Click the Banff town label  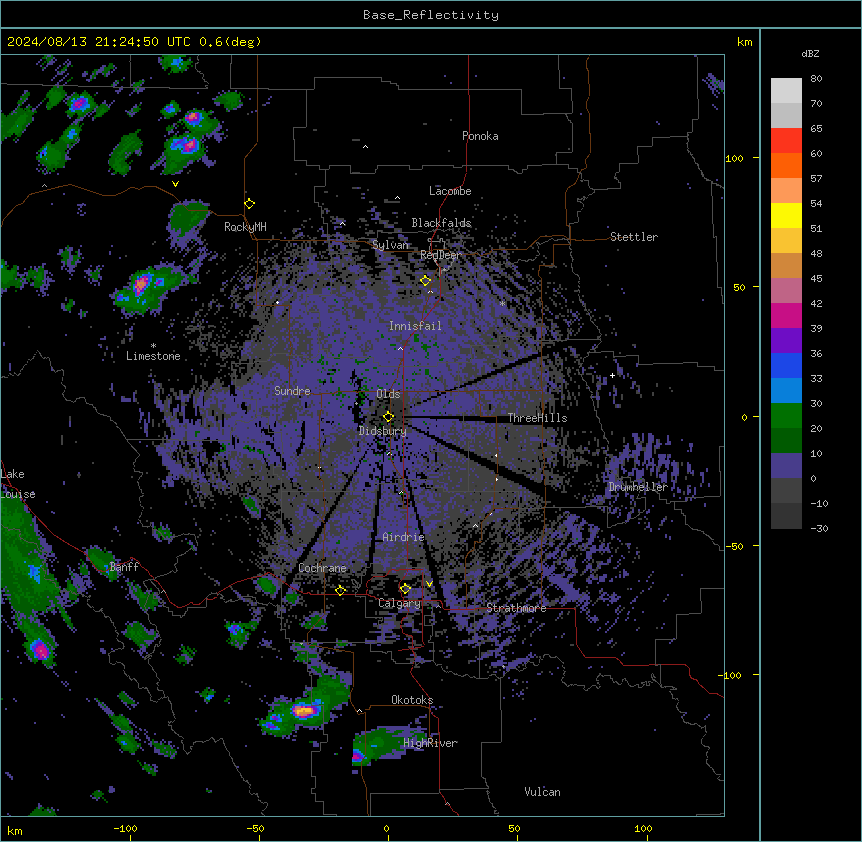coord(124,567)
